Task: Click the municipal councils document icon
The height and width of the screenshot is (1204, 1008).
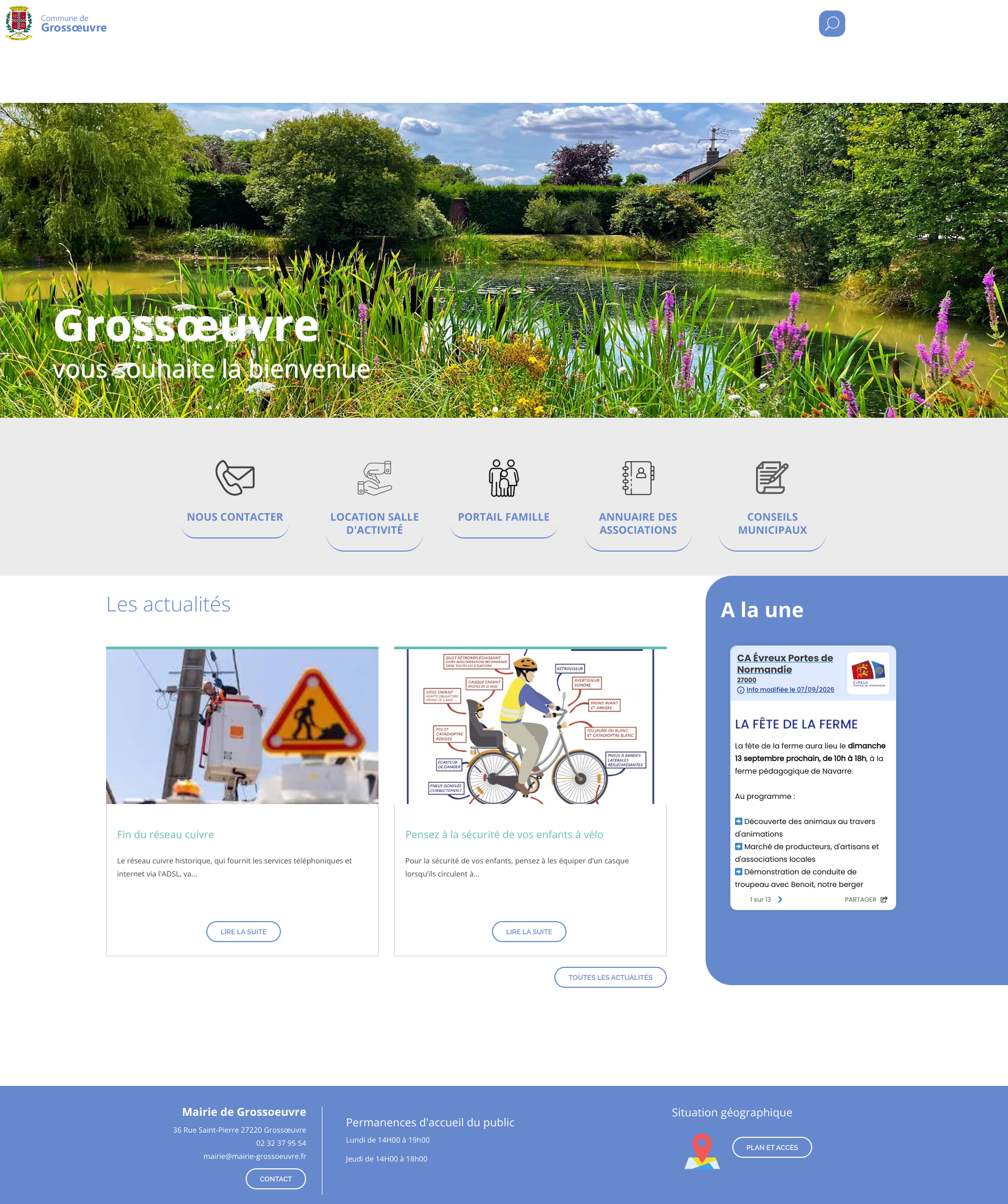Action: 772,478
